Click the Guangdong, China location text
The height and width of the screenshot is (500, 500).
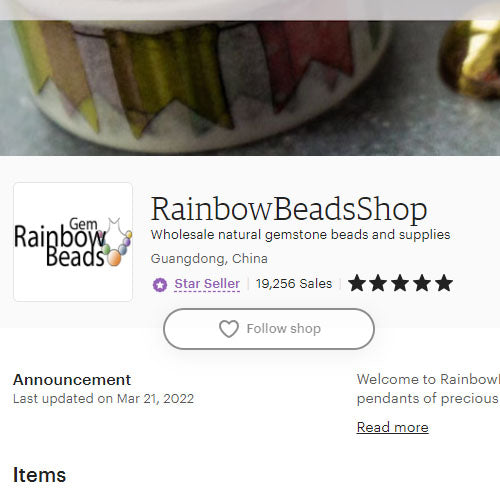[209, 259]
